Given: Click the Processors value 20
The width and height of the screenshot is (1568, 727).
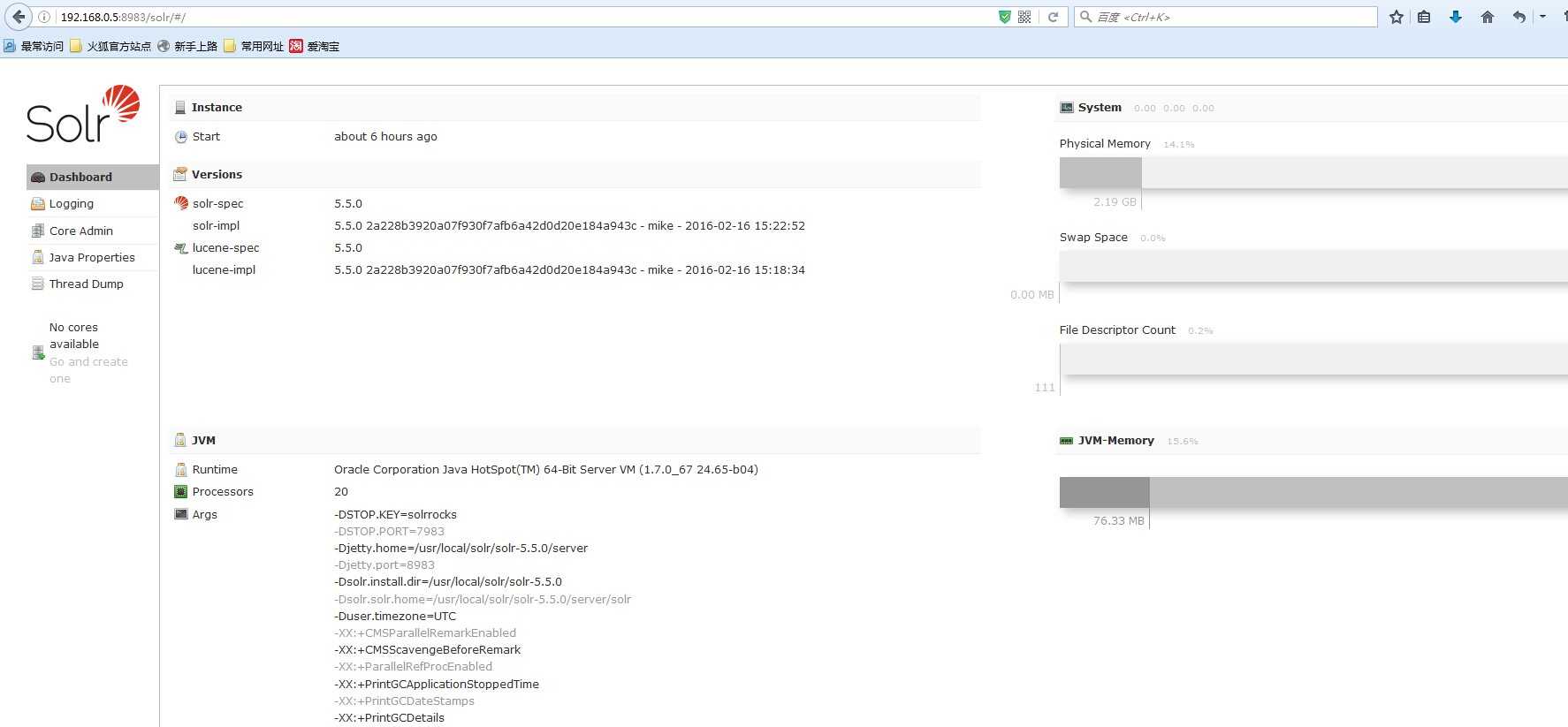Looking at the screenshot, I should pyautogui.click(x=341, y=492).
